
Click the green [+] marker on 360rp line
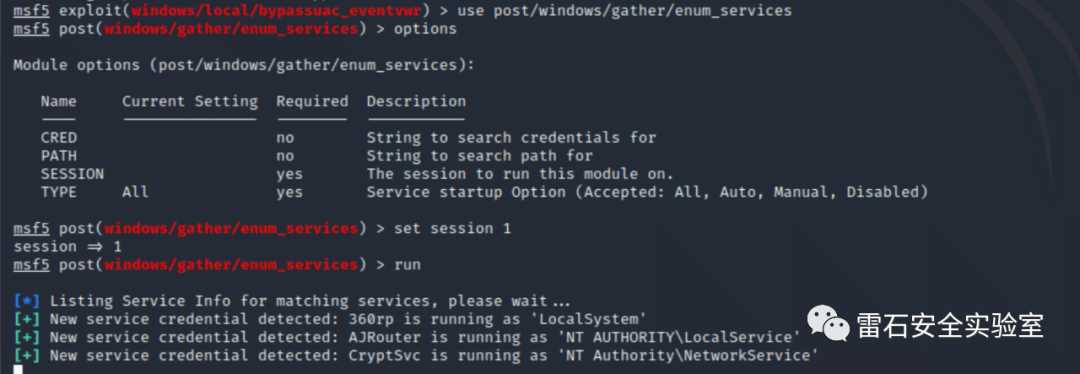tap(27, 319)
